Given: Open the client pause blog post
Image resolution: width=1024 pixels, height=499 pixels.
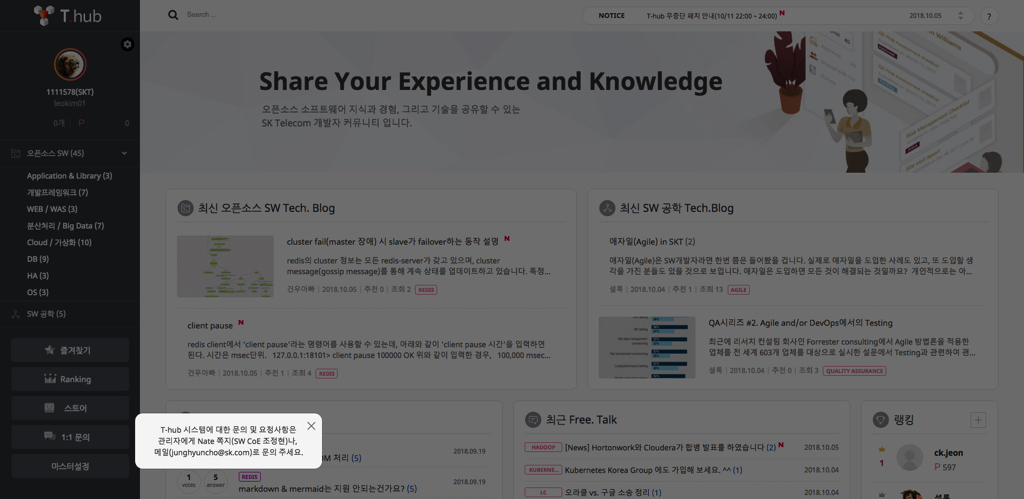Looking at the screenshot, I should [210, 325].
